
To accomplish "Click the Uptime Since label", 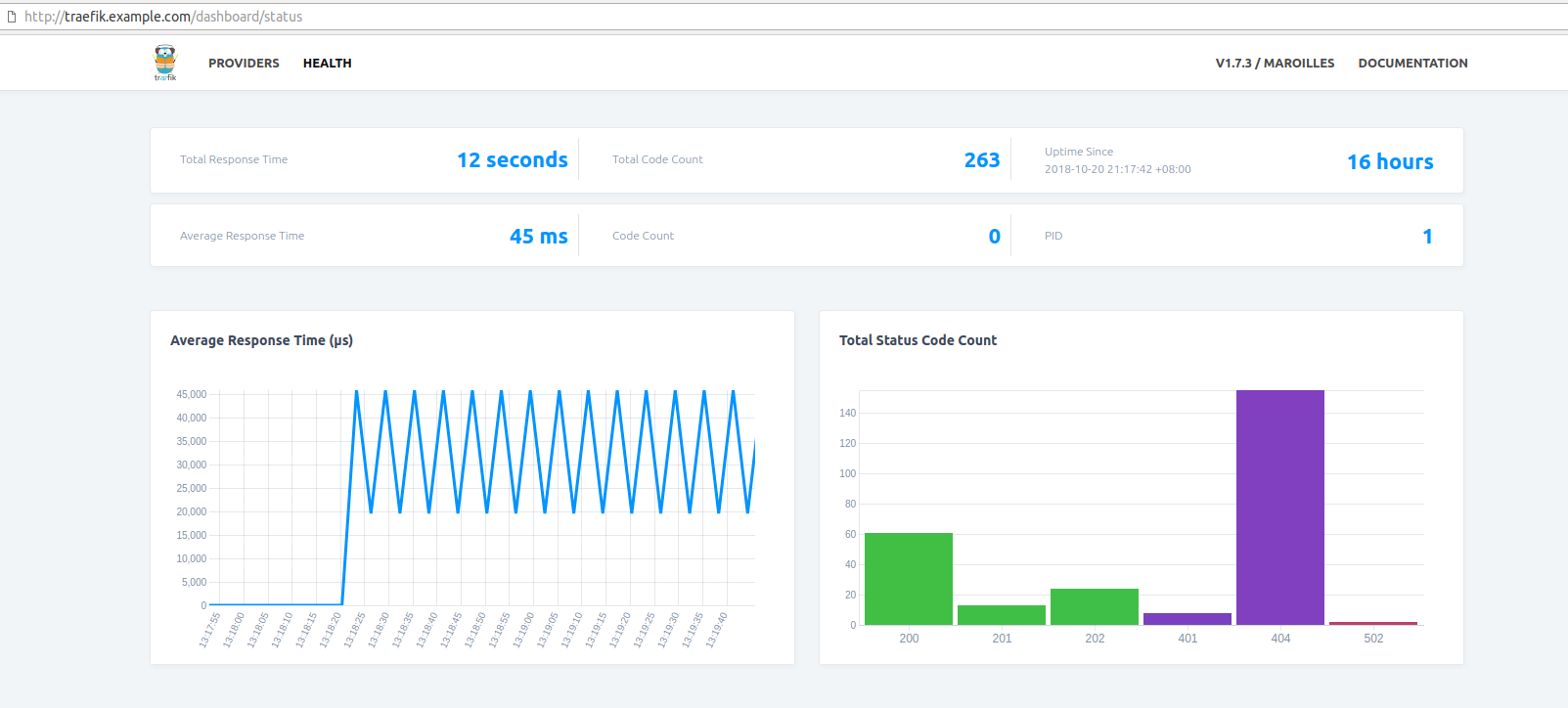I will (1079, 152).
